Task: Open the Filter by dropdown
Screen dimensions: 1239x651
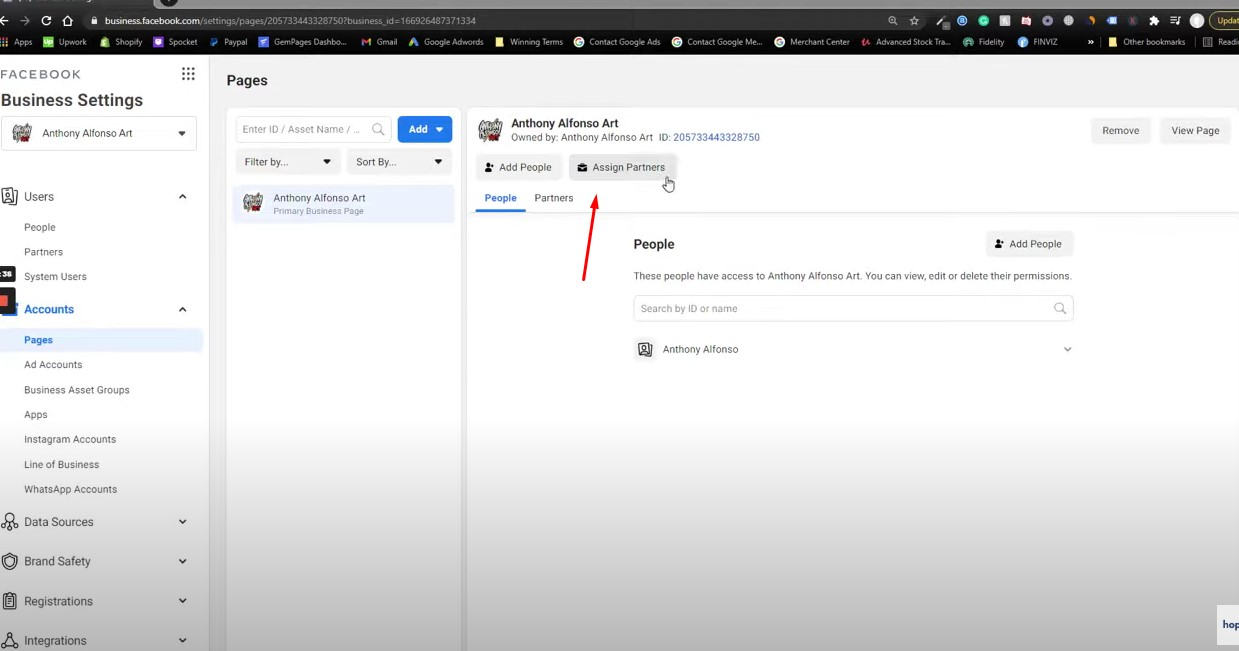Action: 288,161
